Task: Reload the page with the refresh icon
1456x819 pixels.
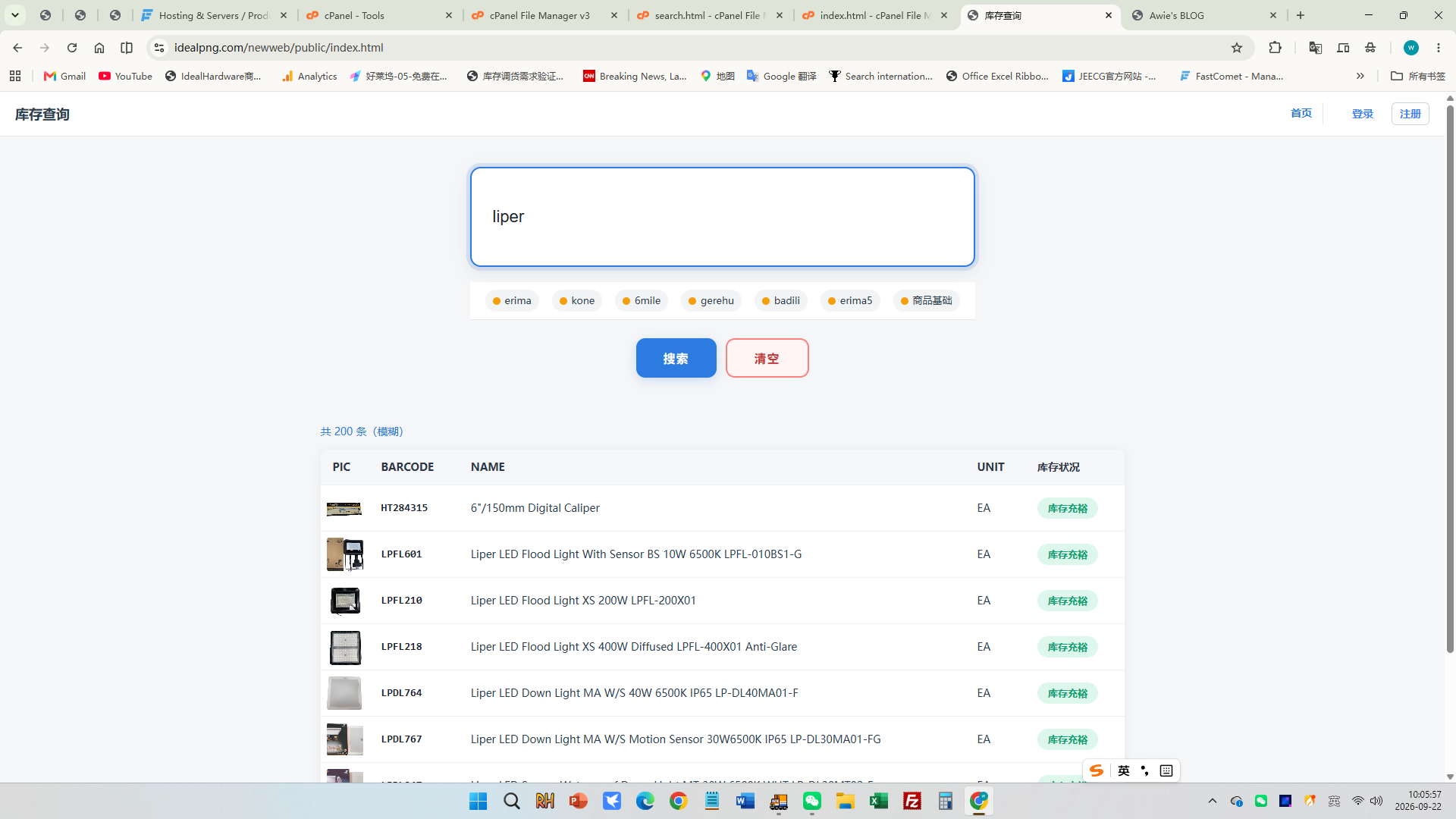Action: (72, 48)
